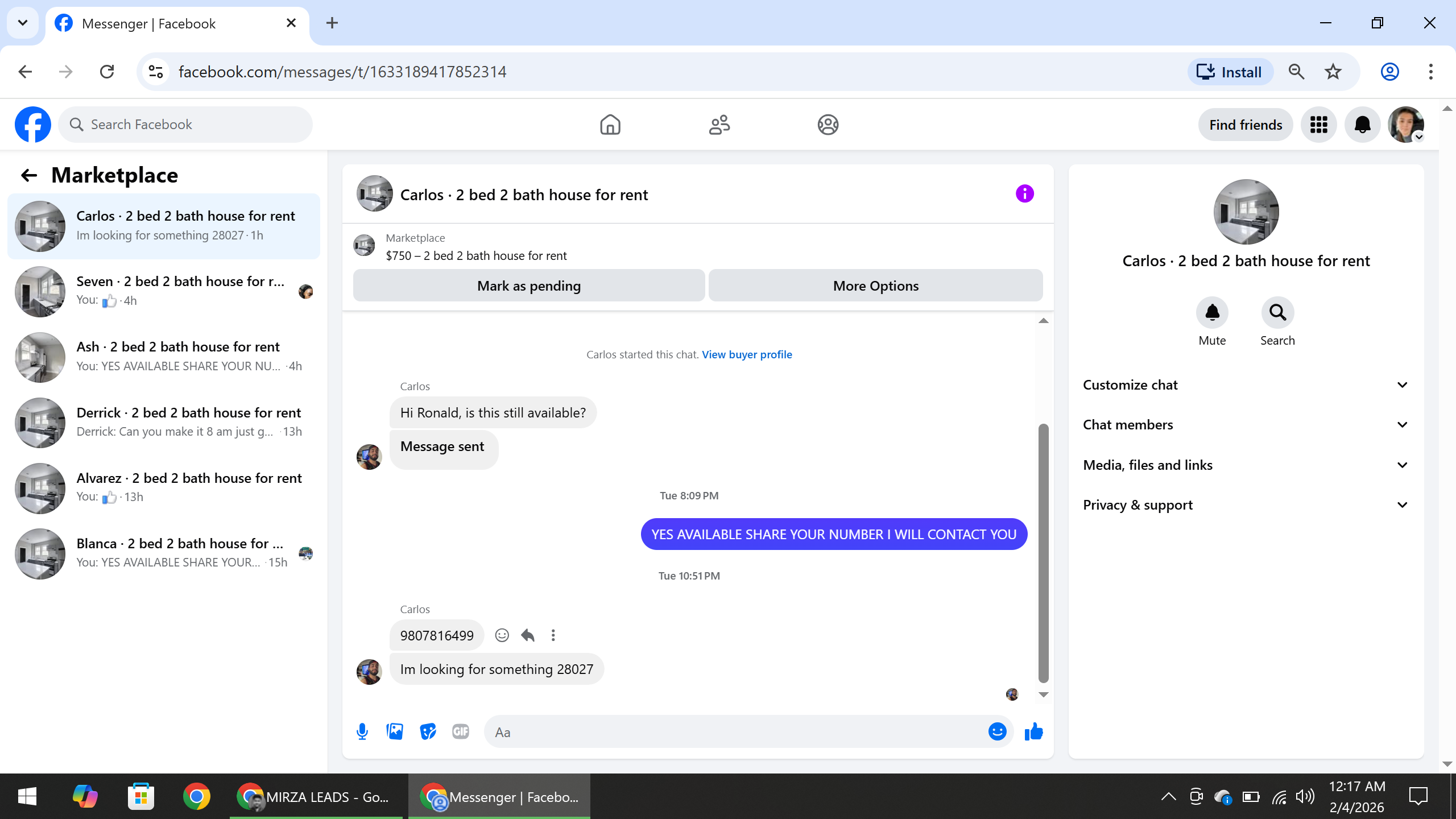Open the GIF picker
Image resolution: width=1456 pixels, height=819 pixels.
point(460,731)
